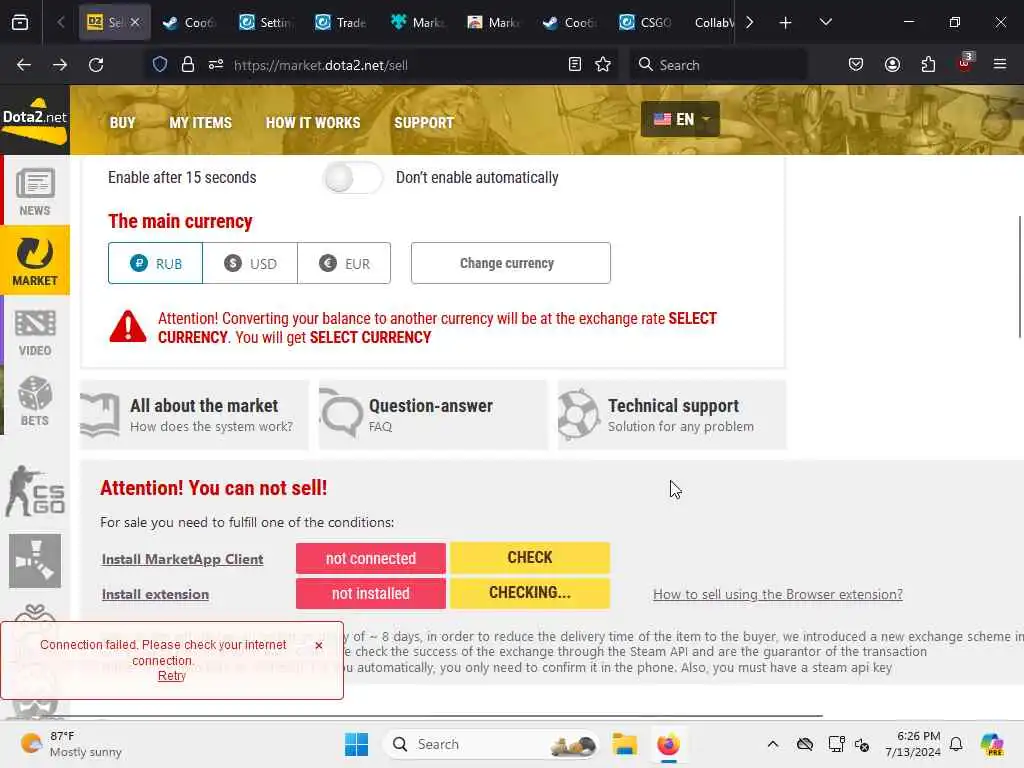Open the BUY menu
Image resolution: width=1024 pixels, height=768 pixels.
[x=122, y=123]
